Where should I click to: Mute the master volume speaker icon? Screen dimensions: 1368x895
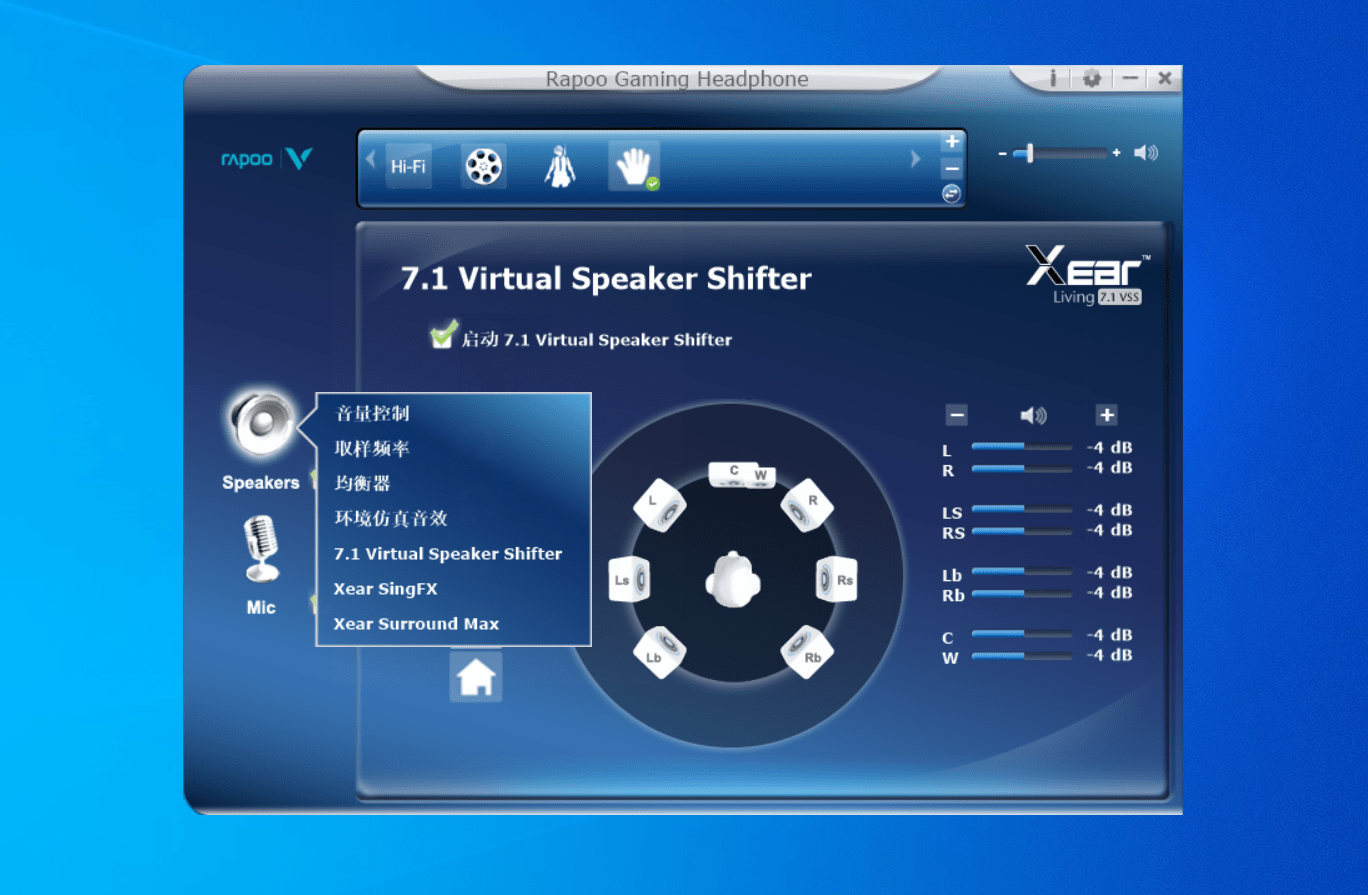click(1146, 153)
